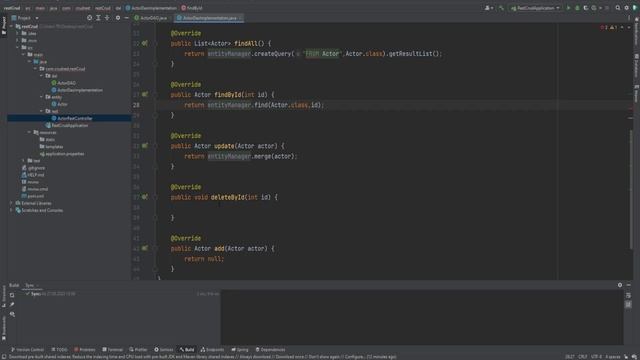The image size is (640, 360).
Task: Click the pin icon in Build panel
Action: point(12,304)
